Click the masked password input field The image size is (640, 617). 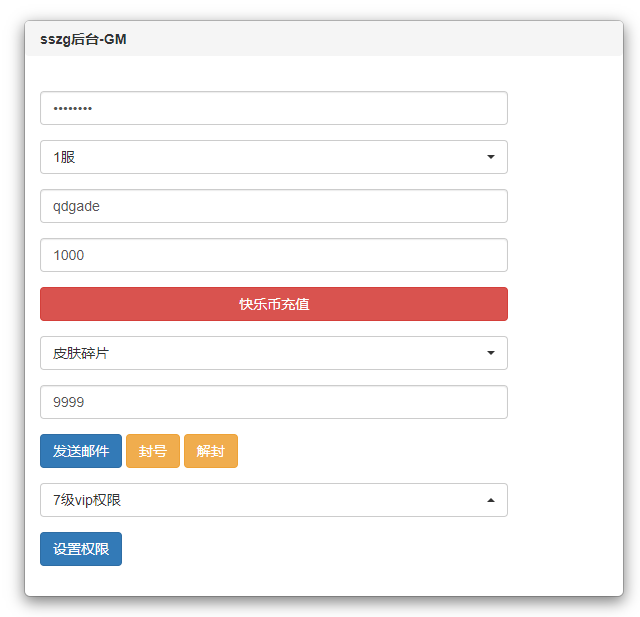pyautogui.click(x=273, y=108)
